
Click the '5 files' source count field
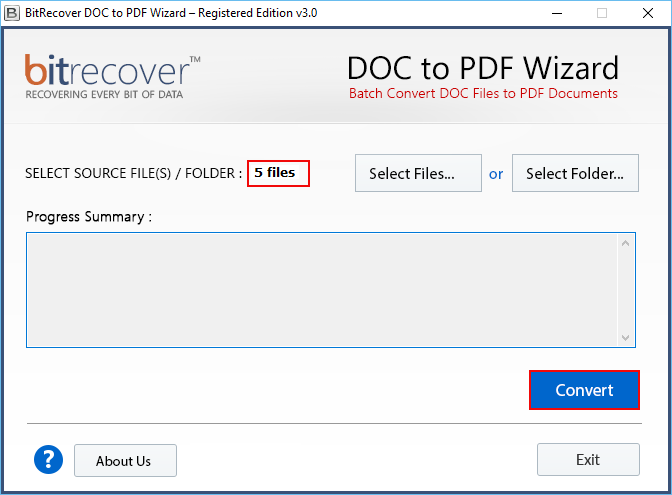pos(279,173)
